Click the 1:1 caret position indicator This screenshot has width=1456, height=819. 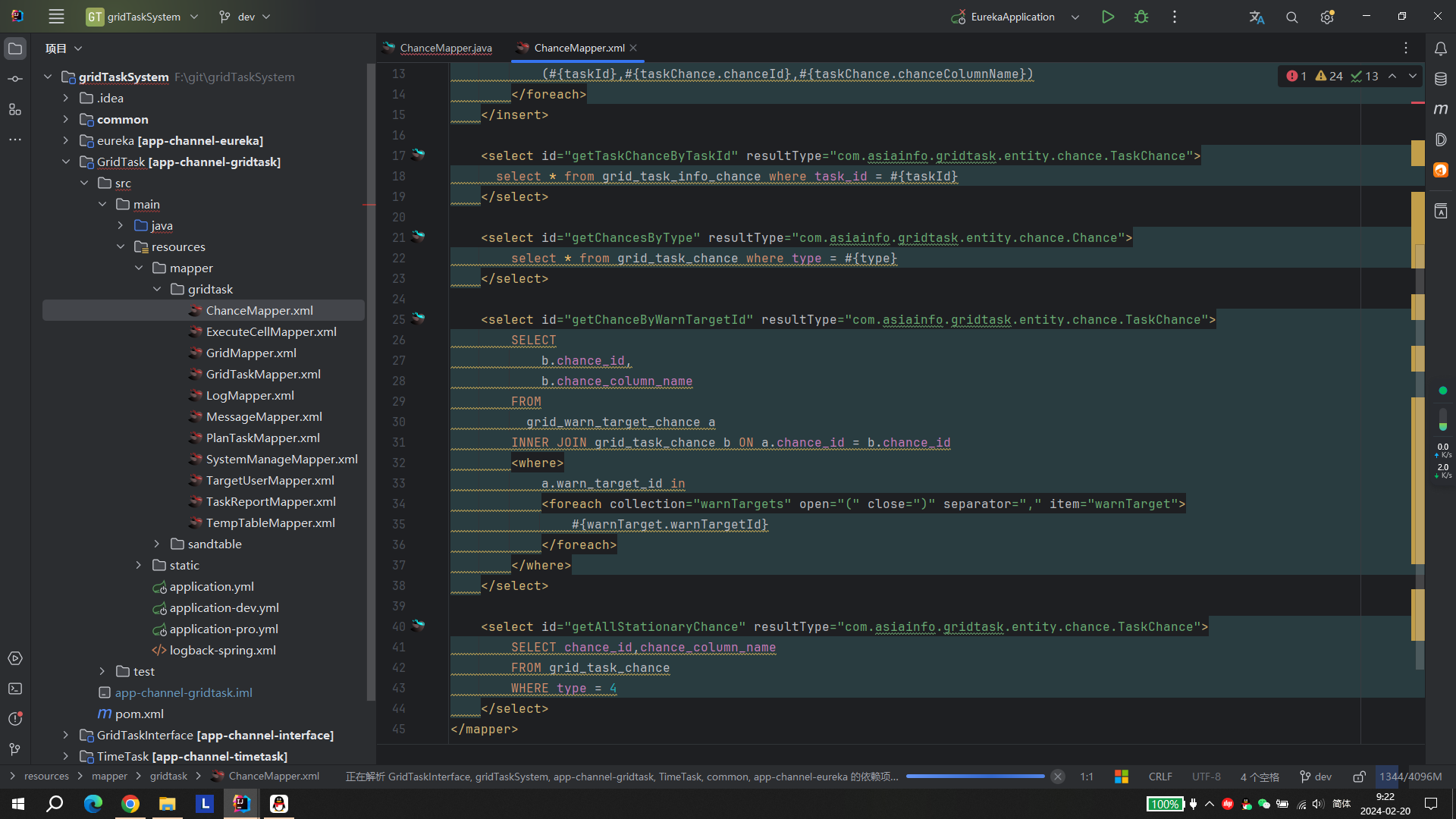[1087, 777]
